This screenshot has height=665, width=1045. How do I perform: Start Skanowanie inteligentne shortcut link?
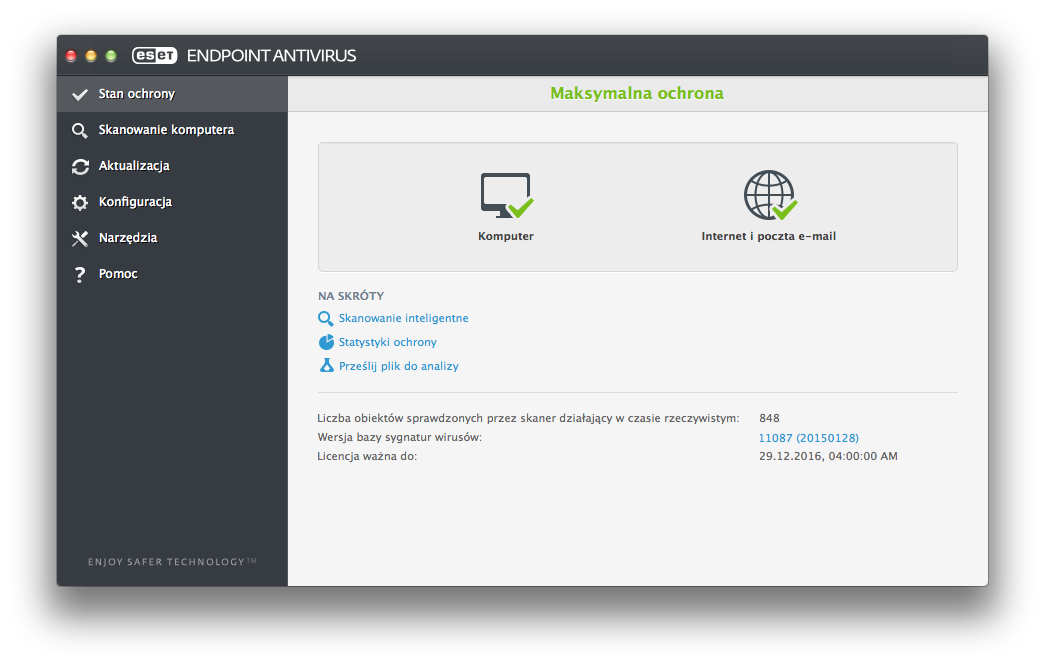point(403,319)
